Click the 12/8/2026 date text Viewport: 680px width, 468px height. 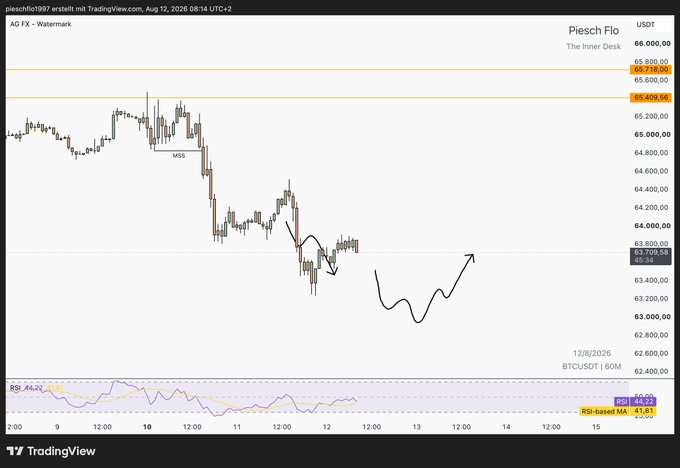(x=592, y=353)
